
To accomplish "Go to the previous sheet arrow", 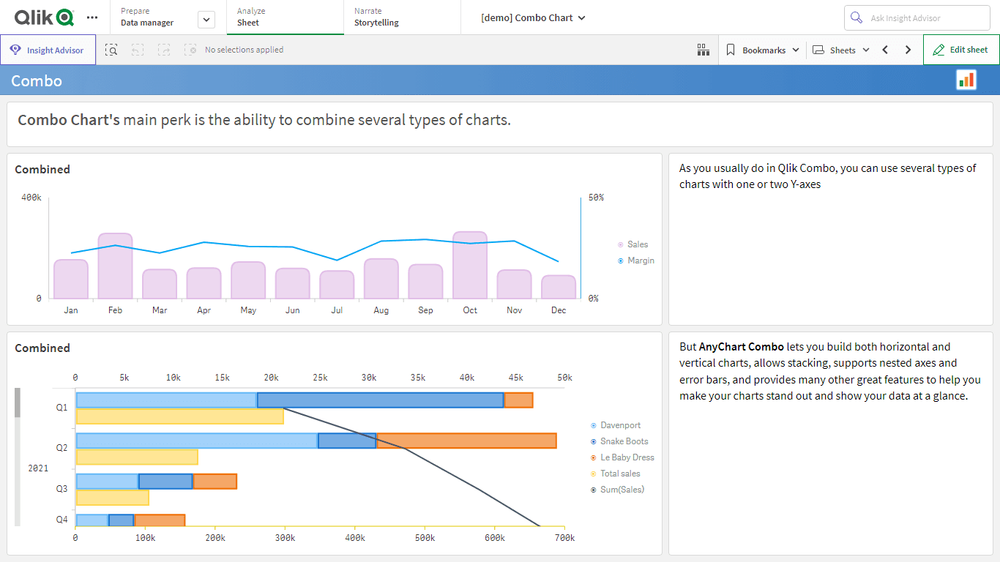I will [x=885, y=50].
